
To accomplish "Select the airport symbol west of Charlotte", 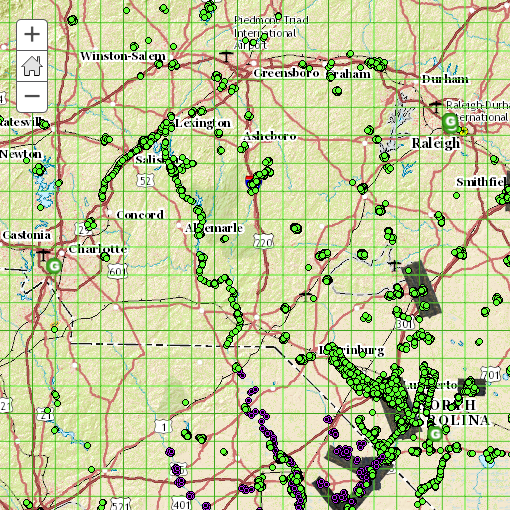I will point(43,255).
